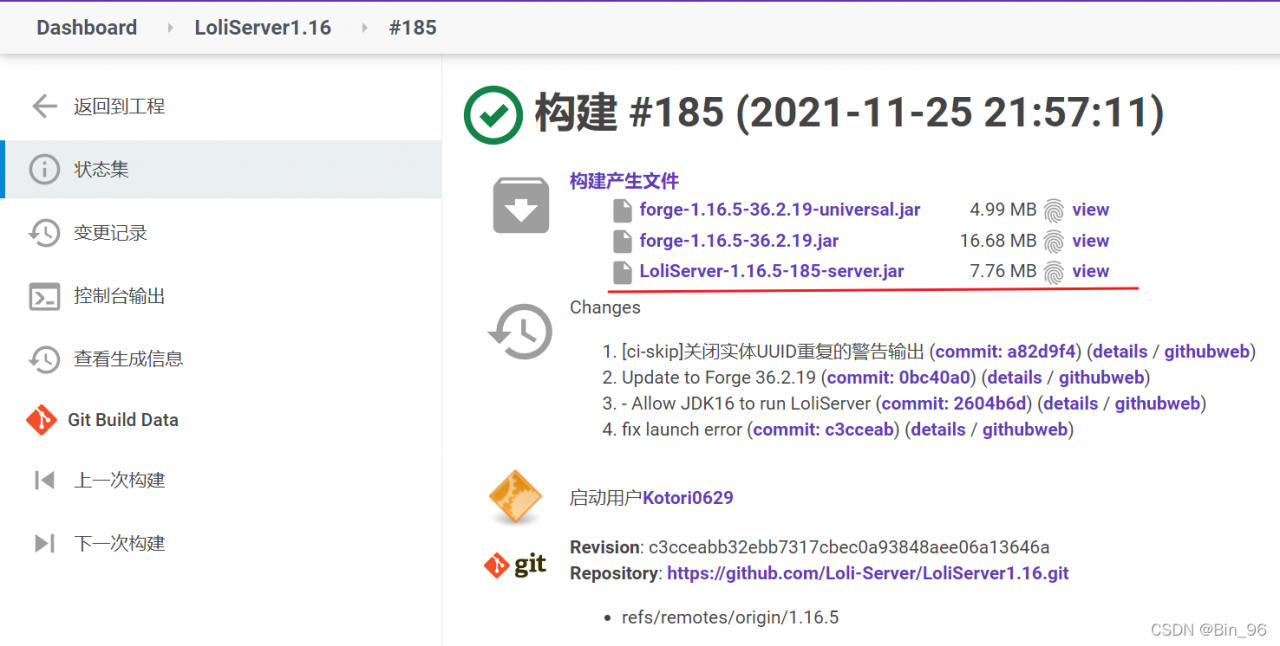1280x646 pixels.
Task: Open details for Update to Forge 36.2.19
Action: [1015, 378]
